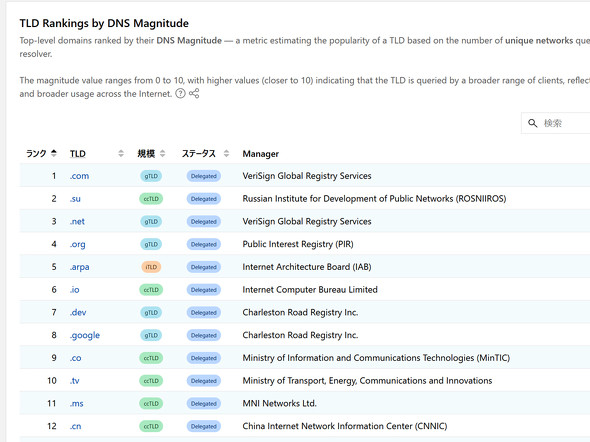Select 'Public Interest Registry (PIR)' text
This screenshot has height=442, width=590.
pos(298,244)
